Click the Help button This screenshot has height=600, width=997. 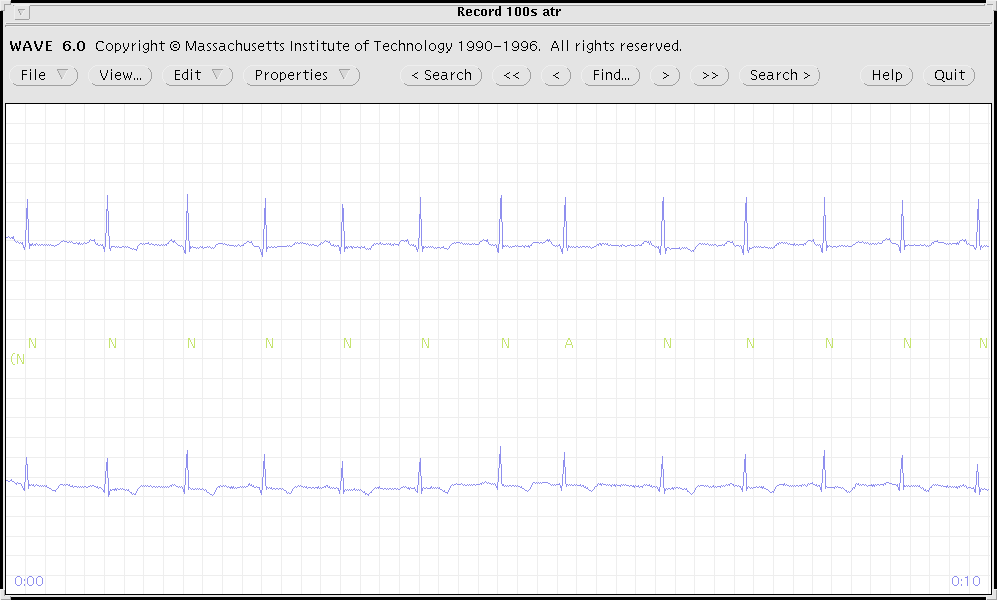(x=886, y=75)
